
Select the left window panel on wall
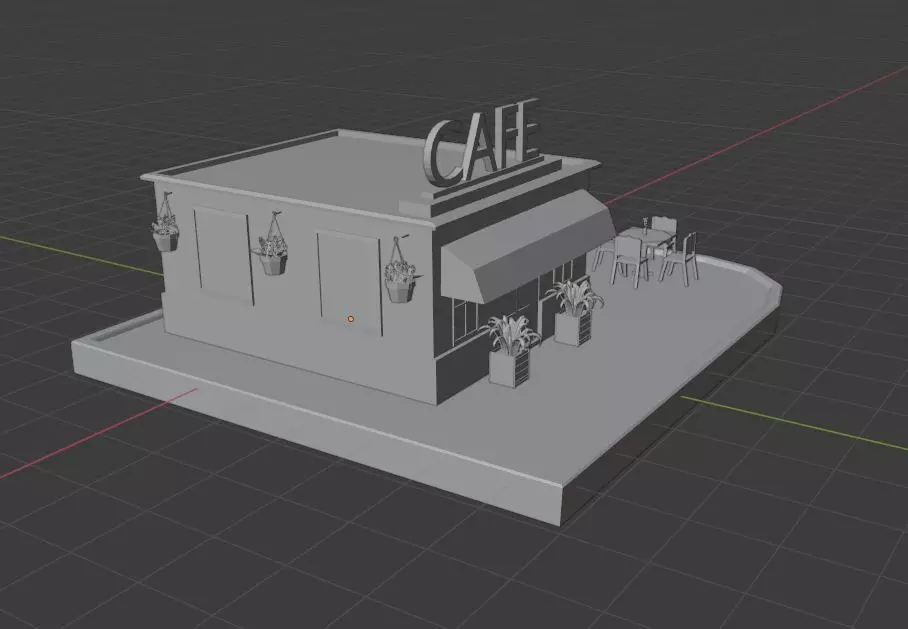224,255
